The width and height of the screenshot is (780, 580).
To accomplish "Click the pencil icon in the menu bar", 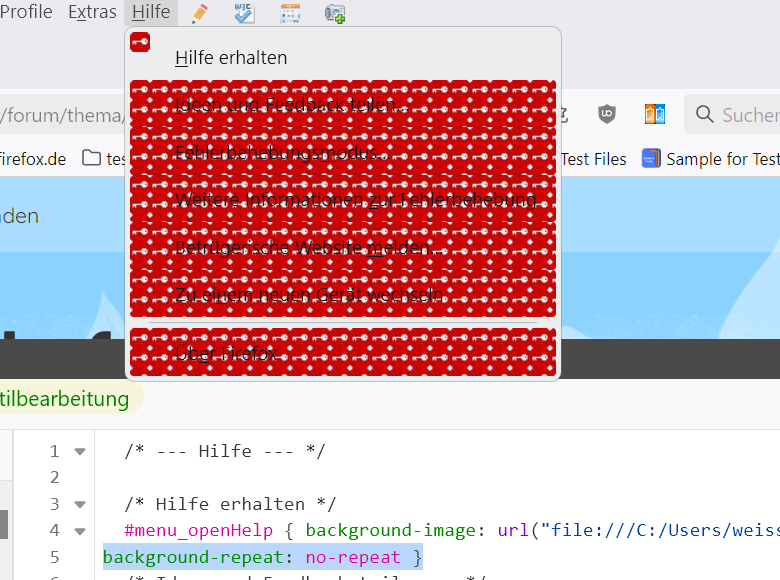I will pyautogui.click(x=200, y=13).
